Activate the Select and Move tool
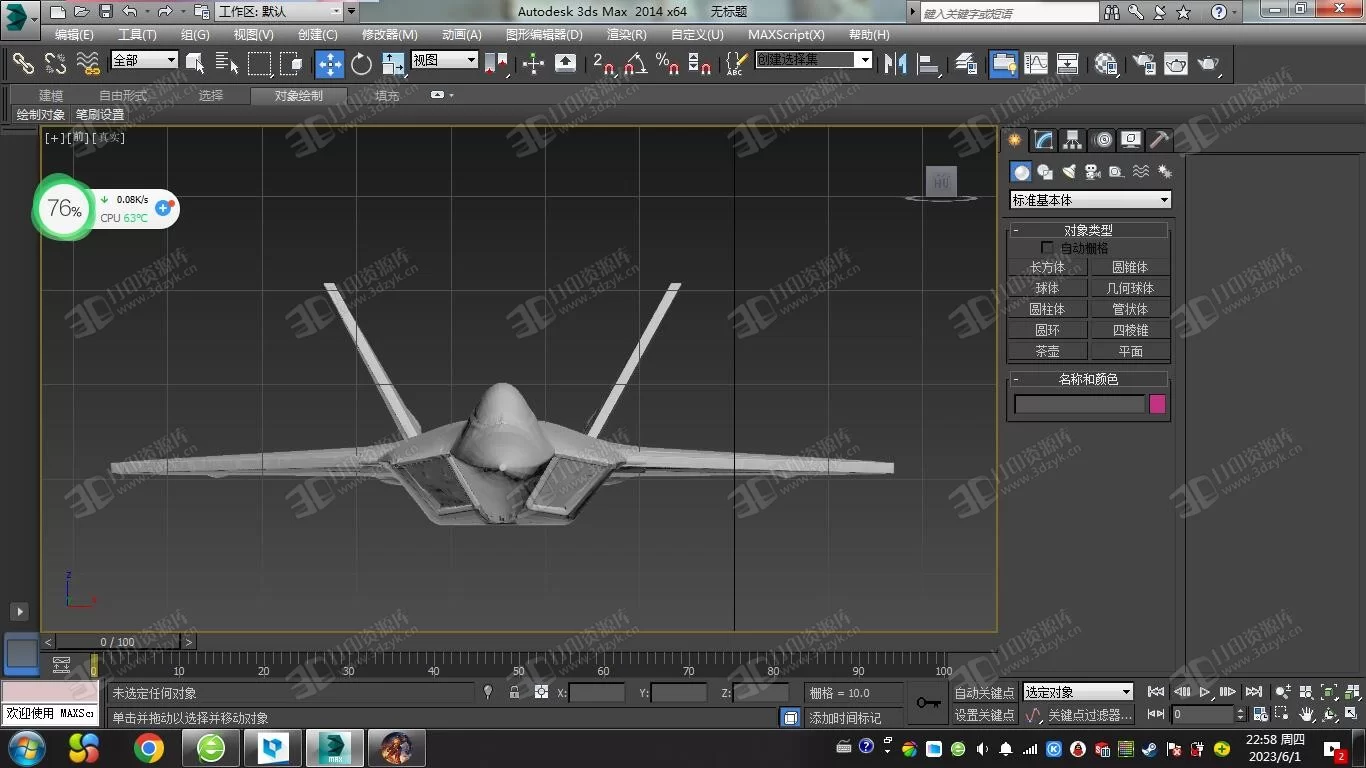The height and width of the screenshot is (768, 1366). pyautogui.click(x=329, y=64)
